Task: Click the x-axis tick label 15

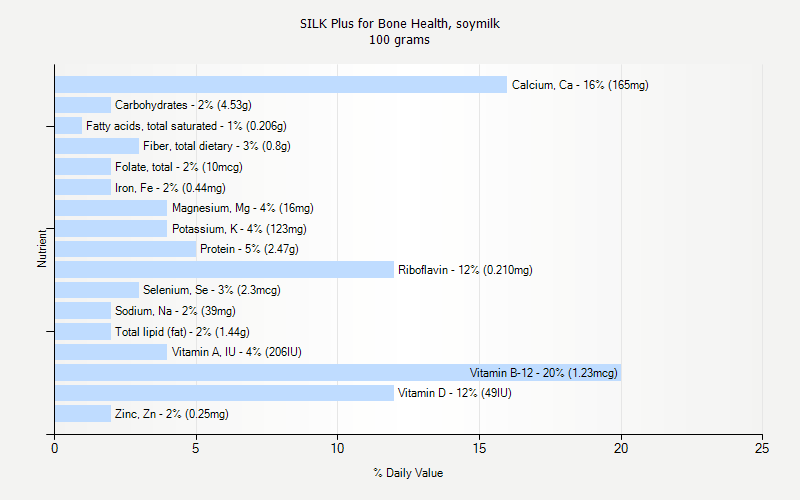Action: (x=479, y=448)
